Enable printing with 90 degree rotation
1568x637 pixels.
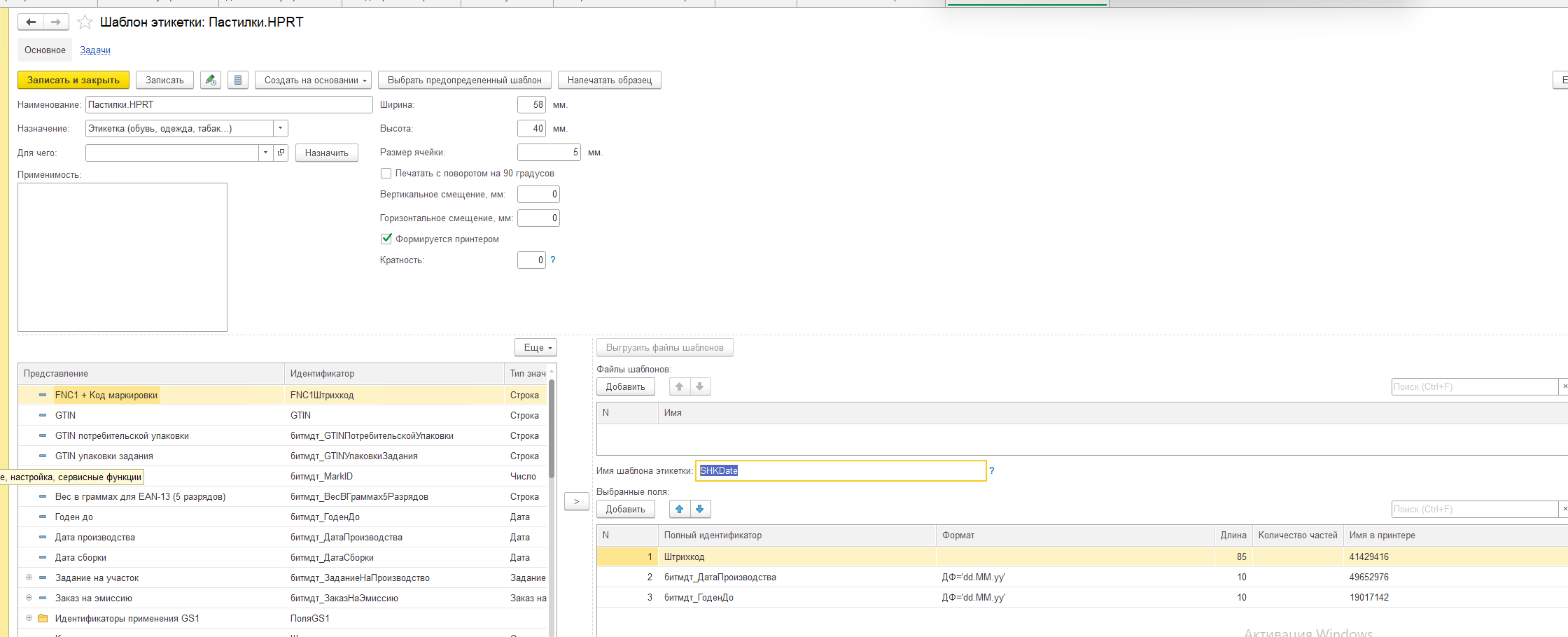tap(386, 174)
